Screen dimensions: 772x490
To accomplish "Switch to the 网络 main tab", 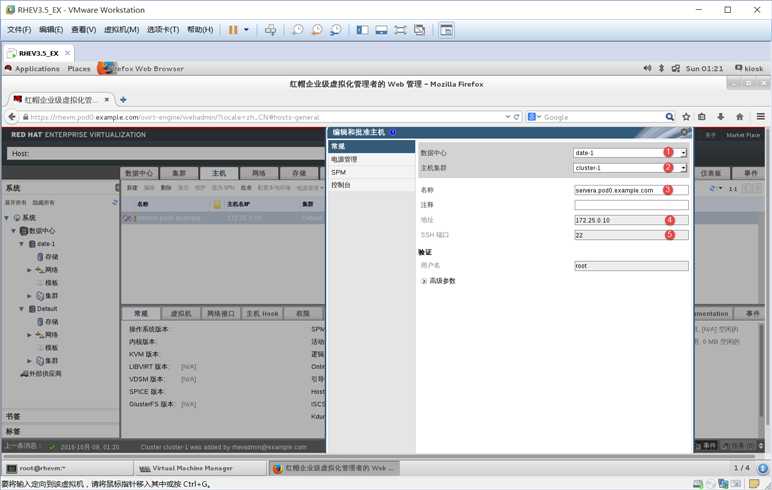I will [259, 173].
